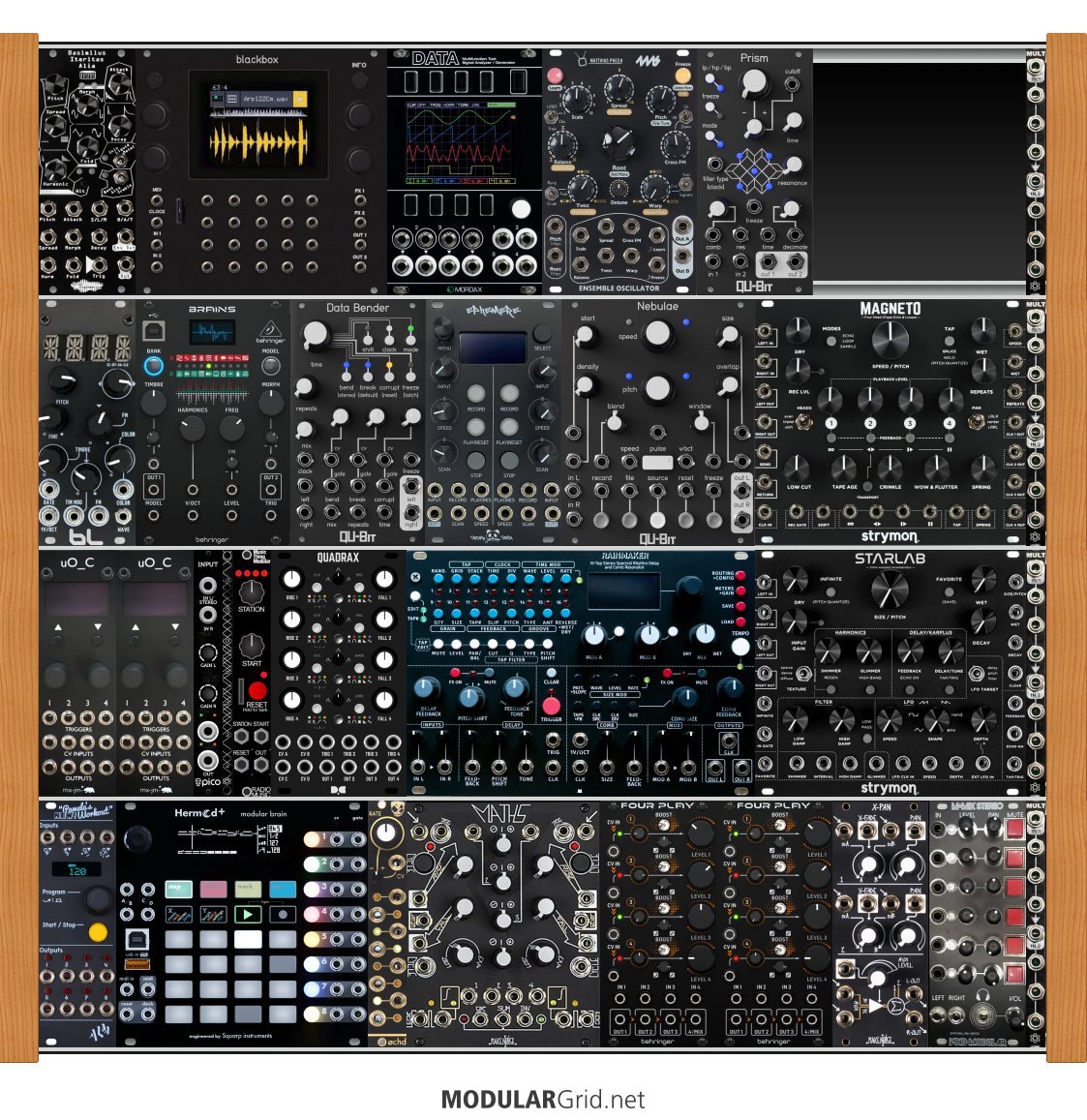Viewport: 1087px width, 1120px height.
Task: Click the 'out 1' jack on Prism
Action: pos(768,261)
